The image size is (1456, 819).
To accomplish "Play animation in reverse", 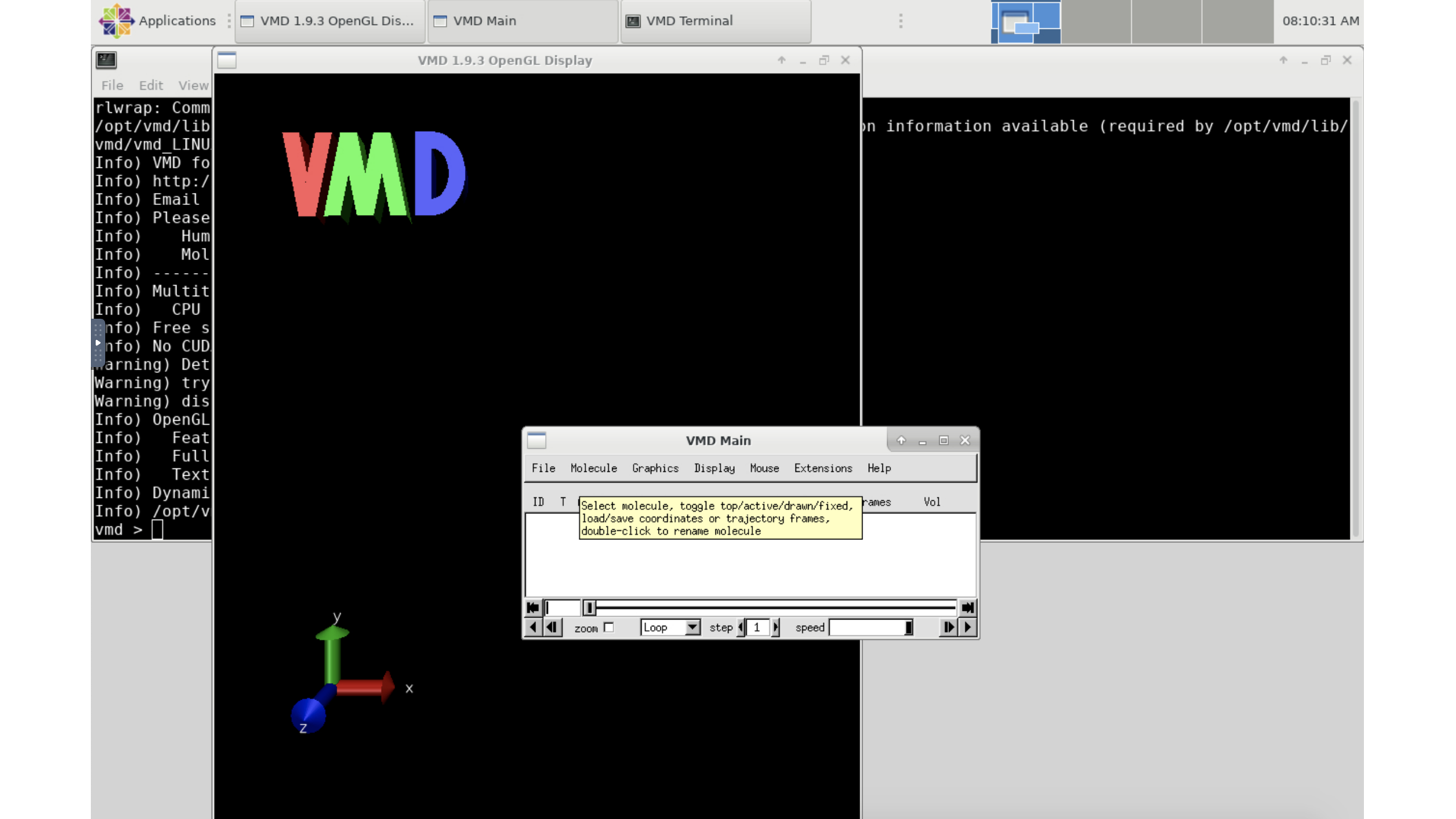I will tap(533, 628).
